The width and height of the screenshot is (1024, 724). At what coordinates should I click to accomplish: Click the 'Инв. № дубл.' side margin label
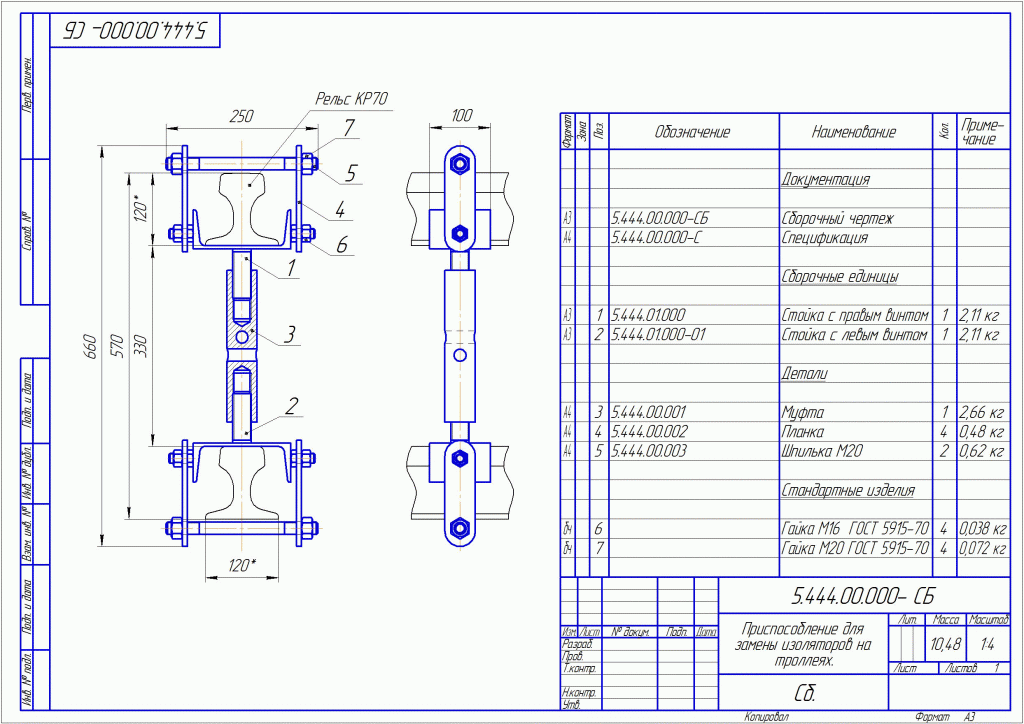27,472
